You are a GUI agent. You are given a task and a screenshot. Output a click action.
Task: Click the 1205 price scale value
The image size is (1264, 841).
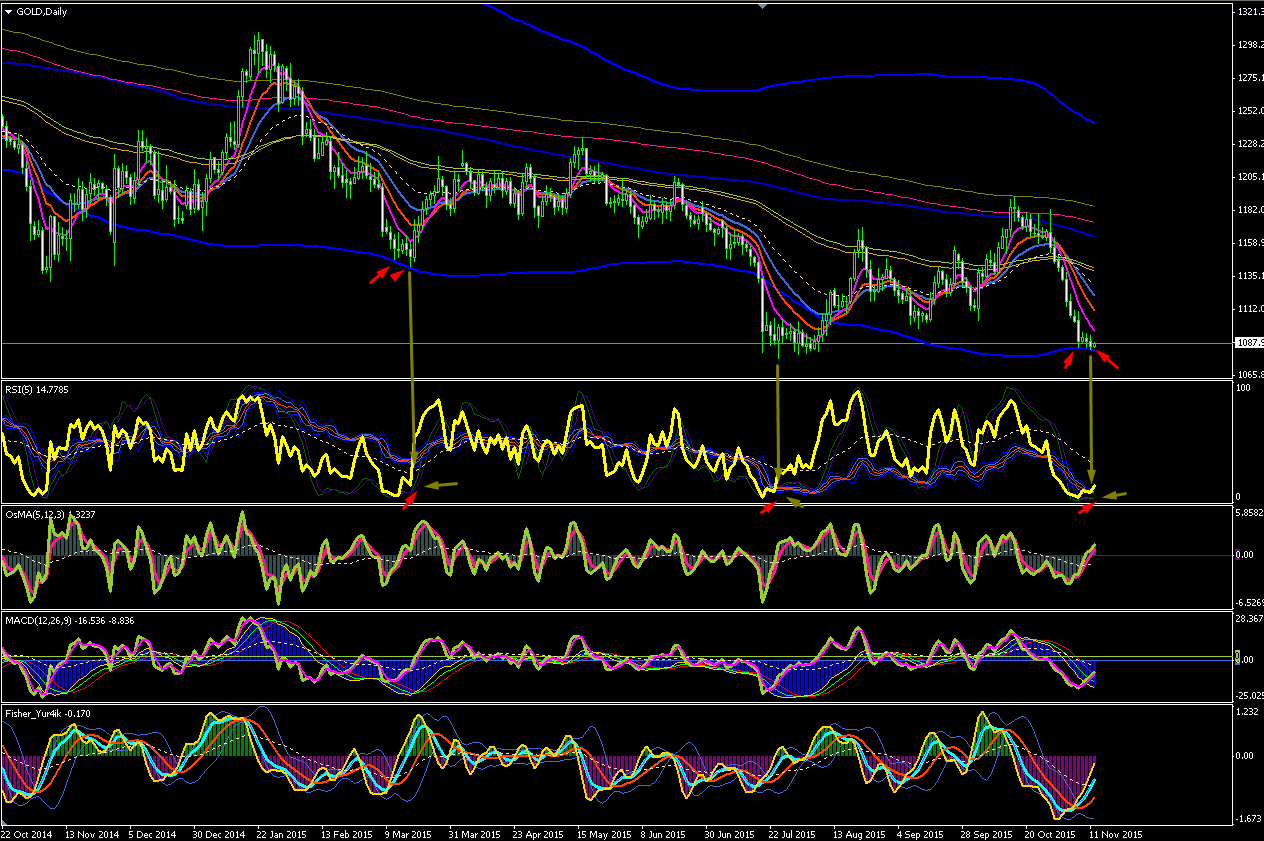tap(1250, 177)
